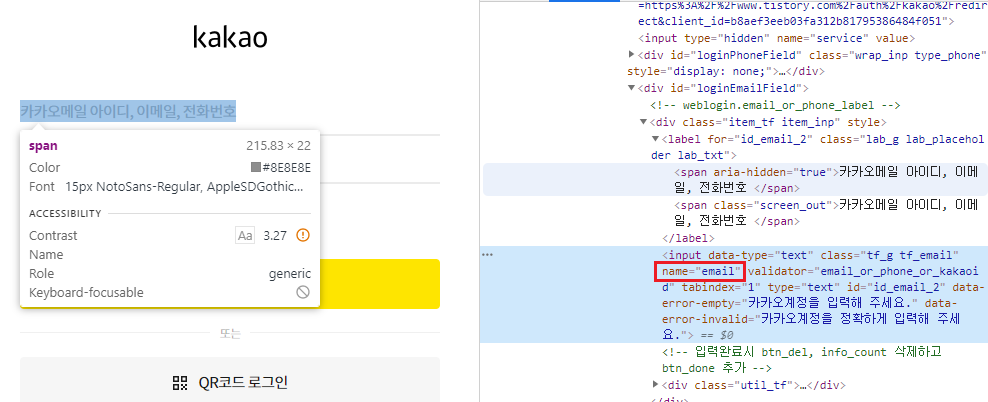
Task: Click the ACCESSIBILITY section header
Action: tap(65, 214)
